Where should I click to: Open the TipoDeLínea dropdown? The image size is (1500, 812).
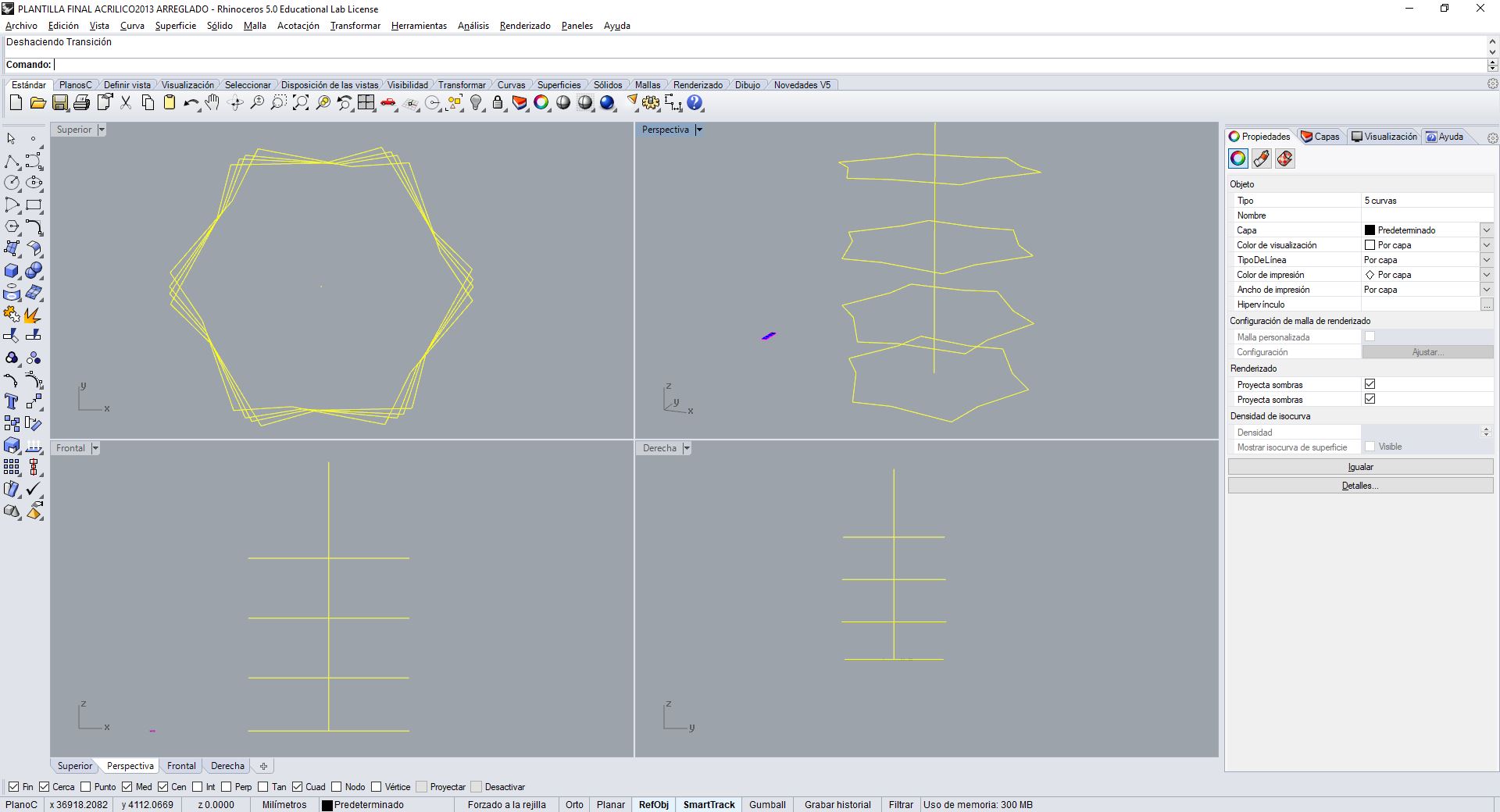coord(1486,260)
